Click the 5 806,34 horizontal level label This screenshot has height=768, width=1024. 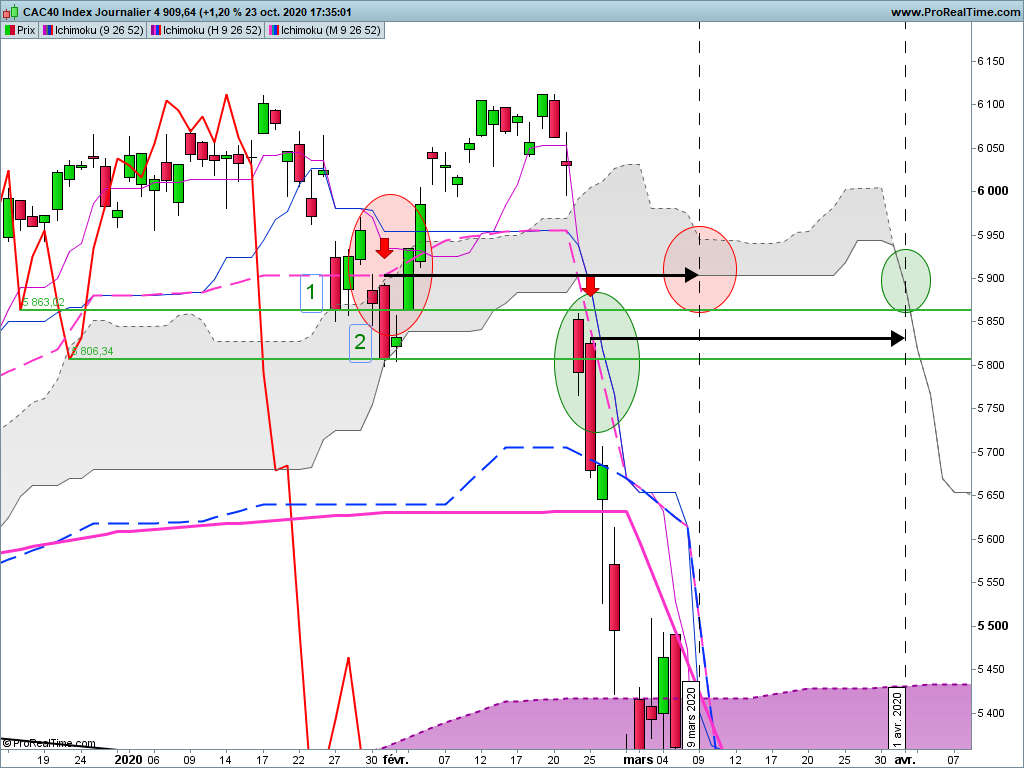(x=92, y=351)
